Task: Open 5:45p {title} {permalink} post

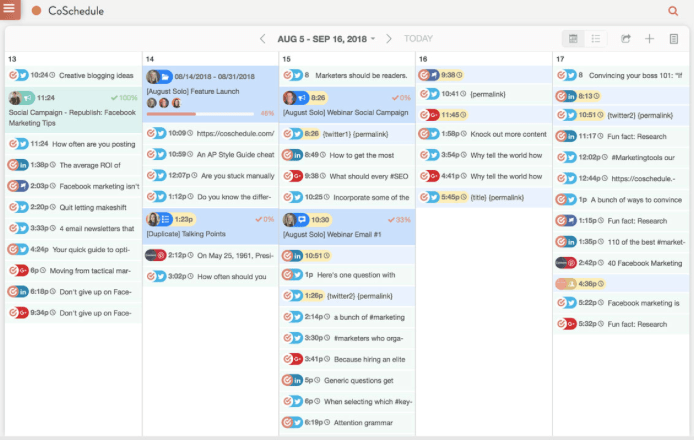Action: [x=484, y=197]
